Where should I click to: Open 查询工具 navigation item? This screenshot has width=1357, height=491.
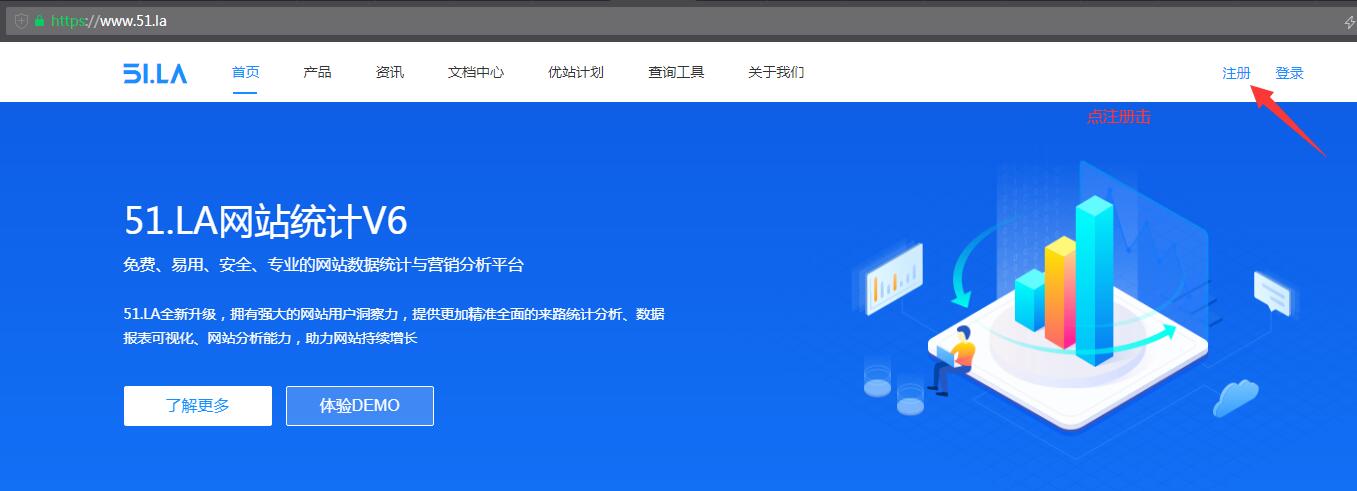point(676,72)
